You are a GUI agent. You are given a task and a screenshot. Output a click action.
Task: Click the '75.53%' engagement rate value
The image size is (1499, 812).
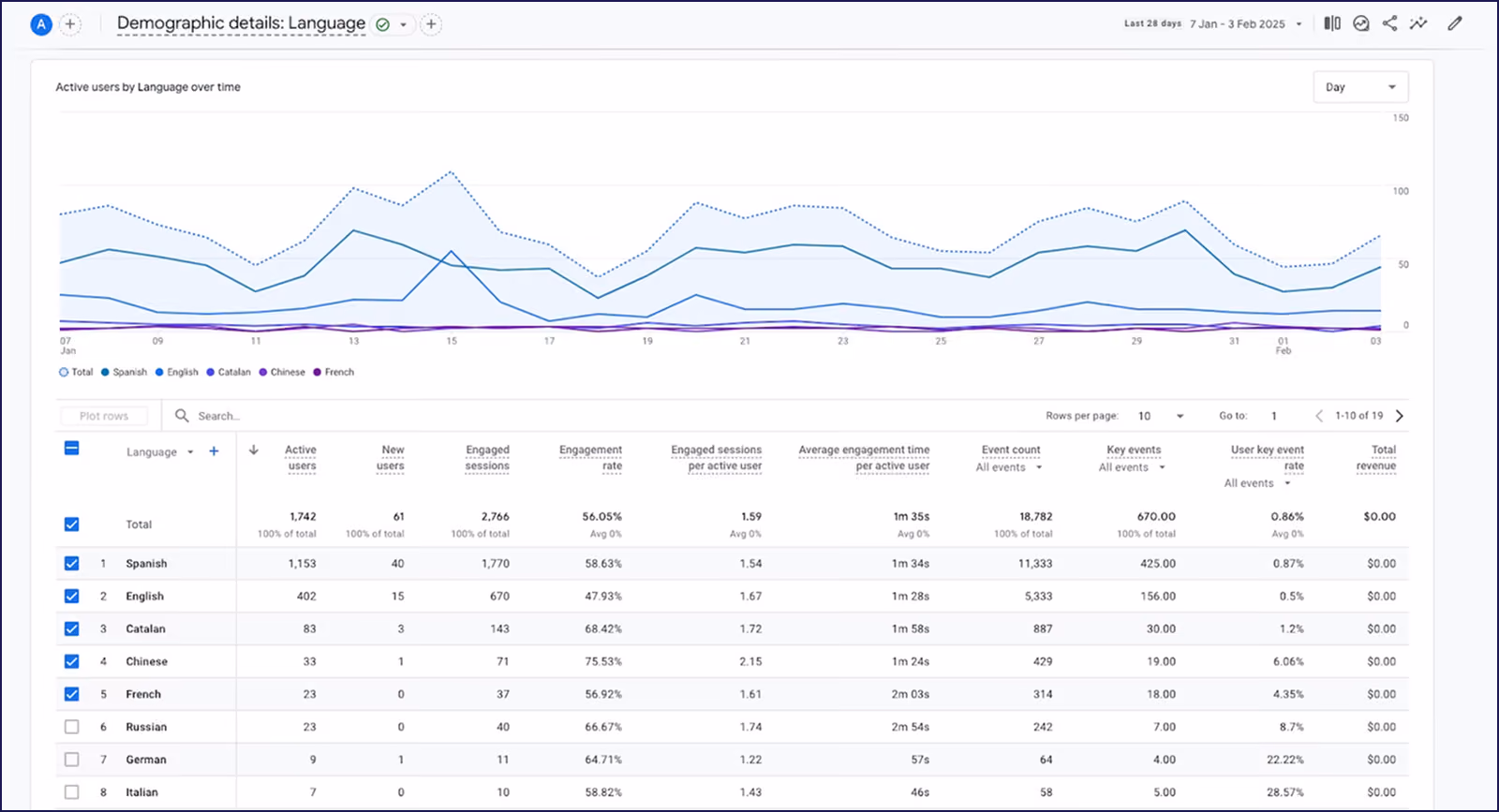tap(603, 661)
